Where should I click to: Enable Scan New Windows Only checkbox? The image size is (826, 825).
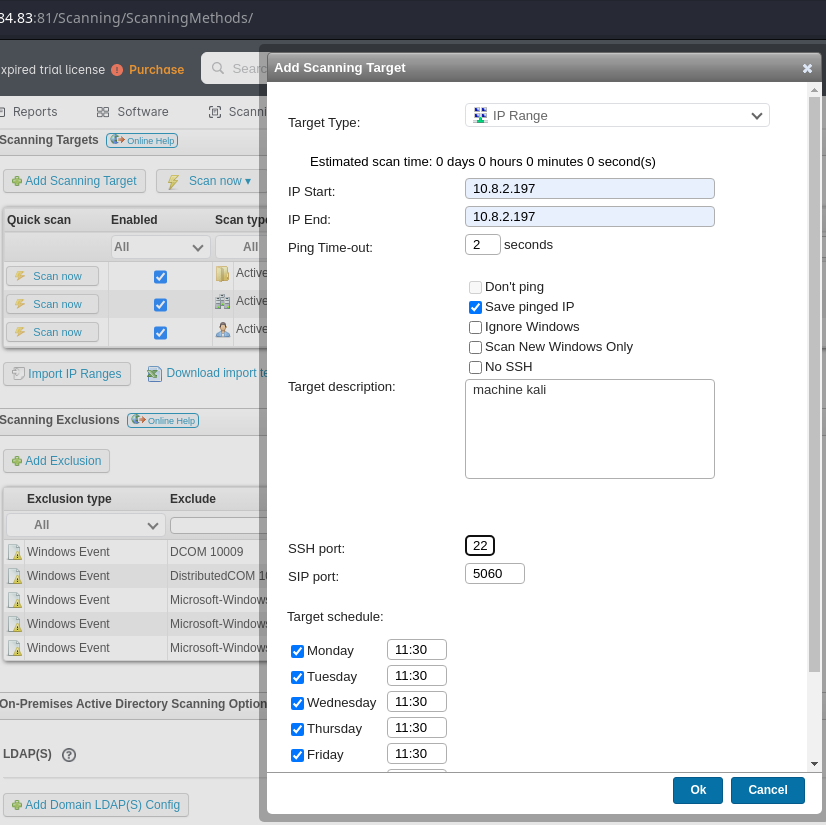pos(475,347)
